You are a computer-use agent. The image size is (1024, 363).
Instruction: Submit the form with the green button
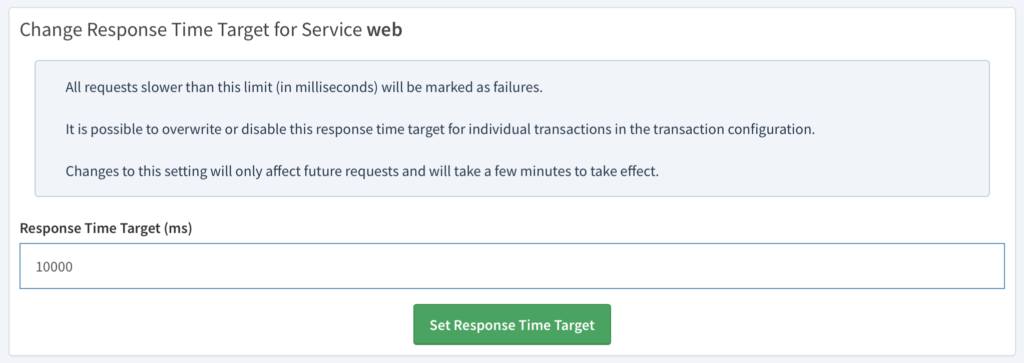pyautogui.click(x=512, y=324)
